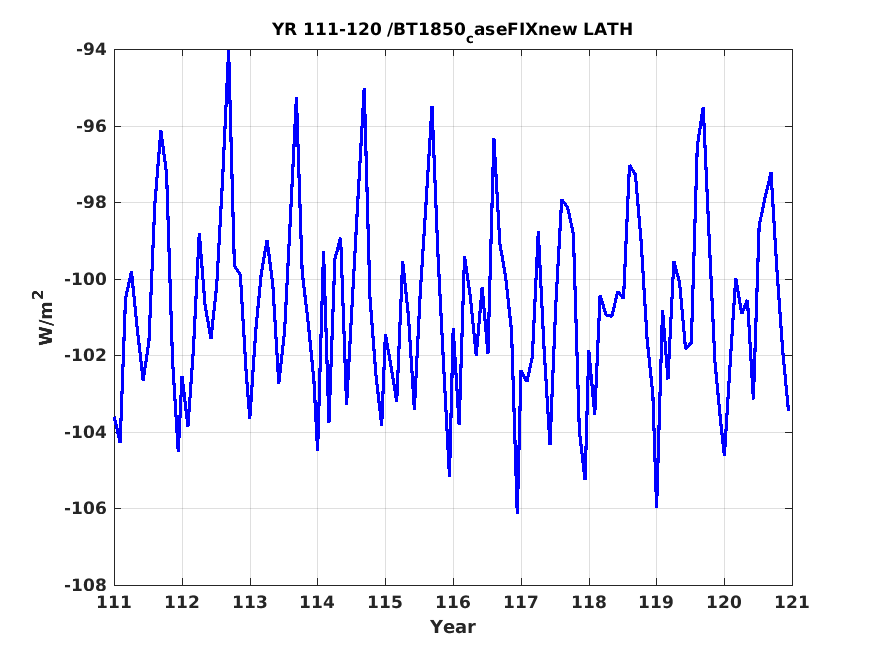
Task: Click the x-axis tick label 113
Action: tap(249, 602)
